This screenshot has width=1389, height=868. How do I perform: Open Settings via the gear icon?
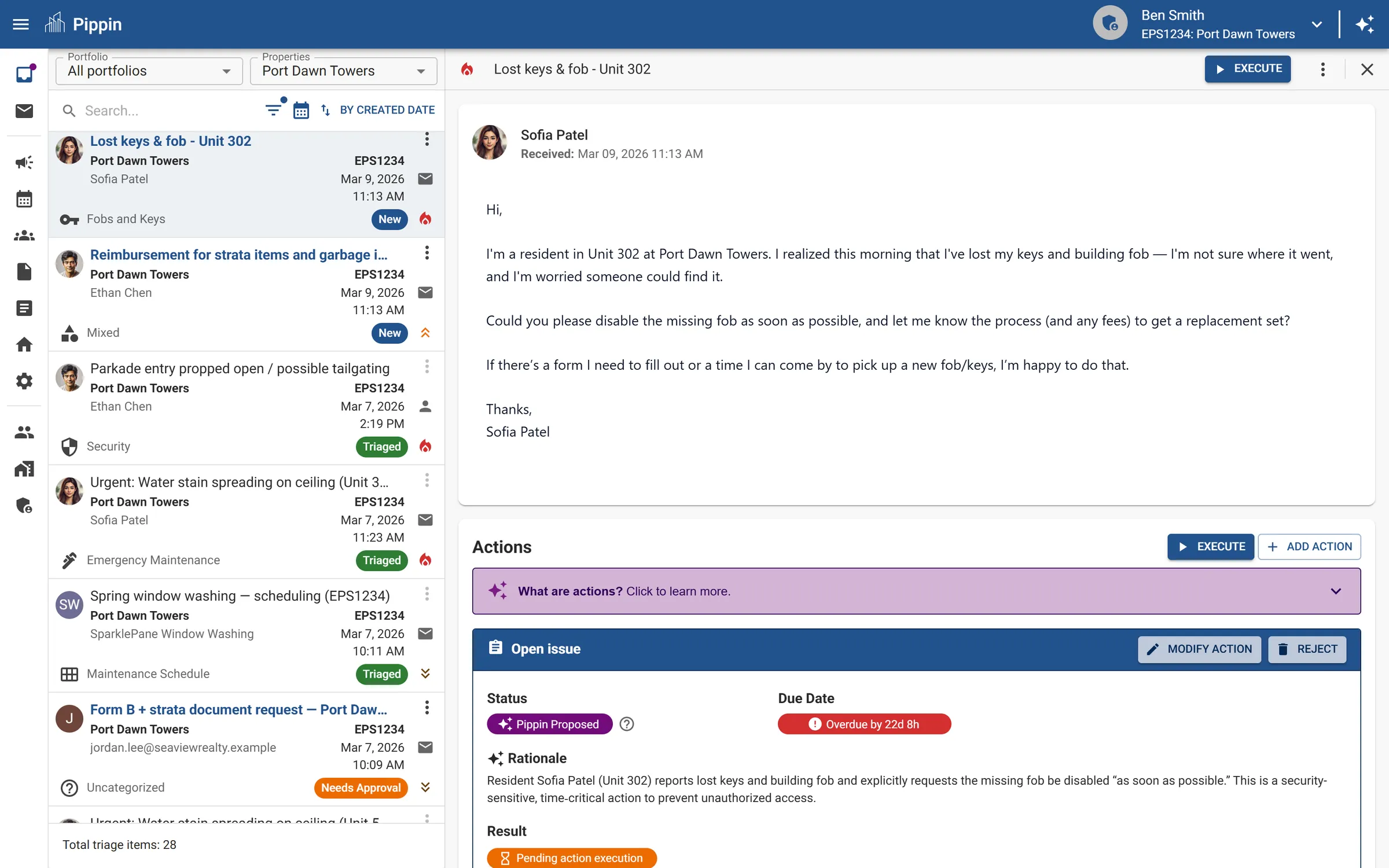(24, 381)
